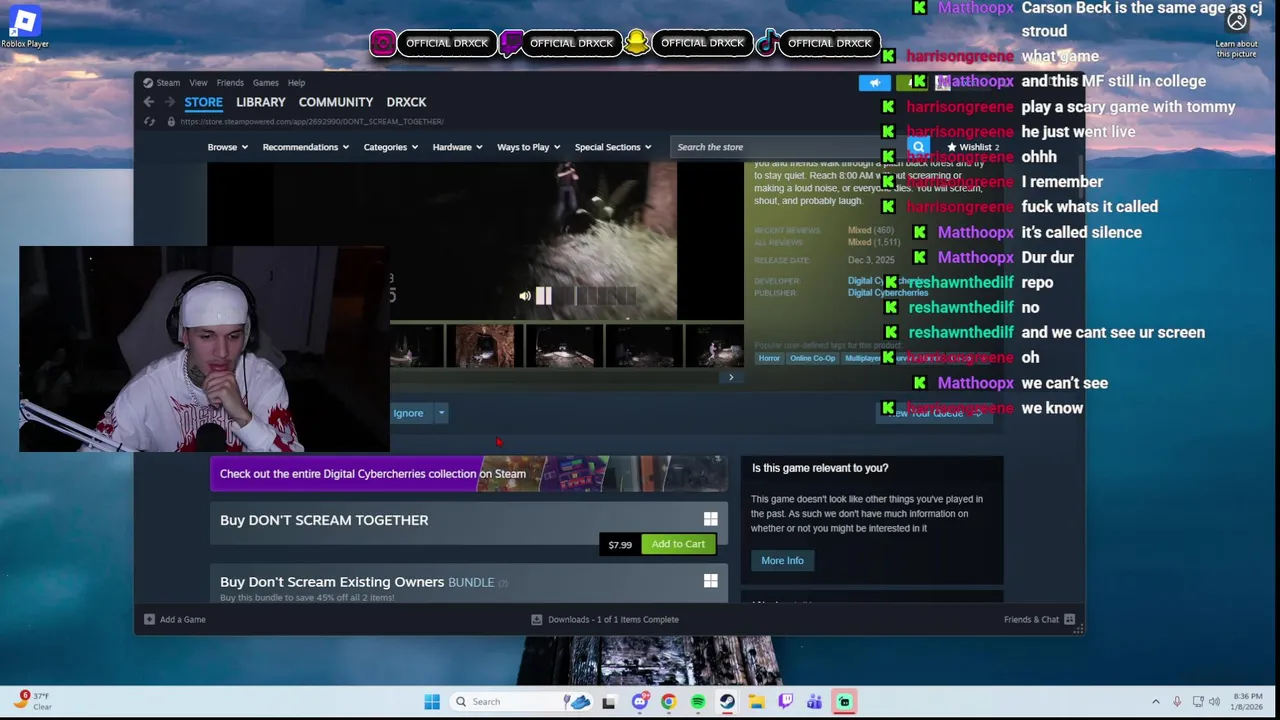Image resolution: width=1280 pixels, height=720 pixels.
Task: Switch to the COMMUNITY tab
Action: click(x=335, y=102)
